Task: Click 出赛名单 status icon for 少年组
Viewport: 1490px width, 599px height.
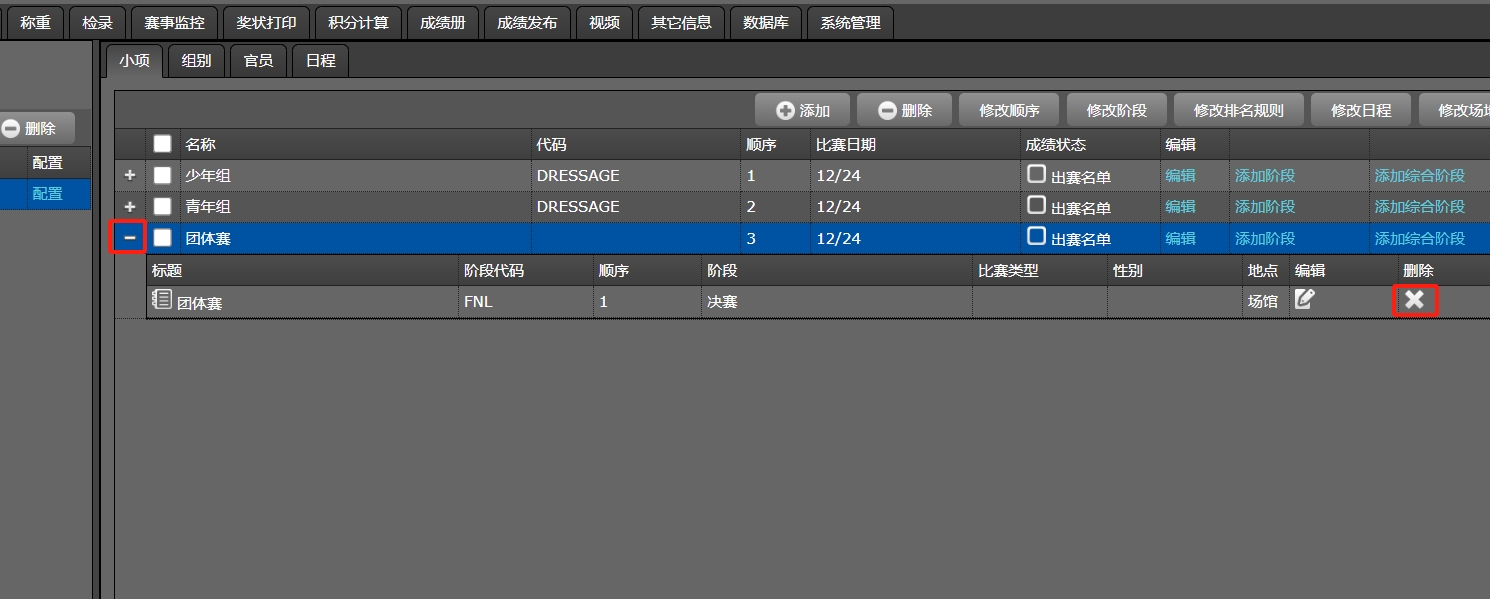Action: pyautogui.click(x=1037, y=174)
